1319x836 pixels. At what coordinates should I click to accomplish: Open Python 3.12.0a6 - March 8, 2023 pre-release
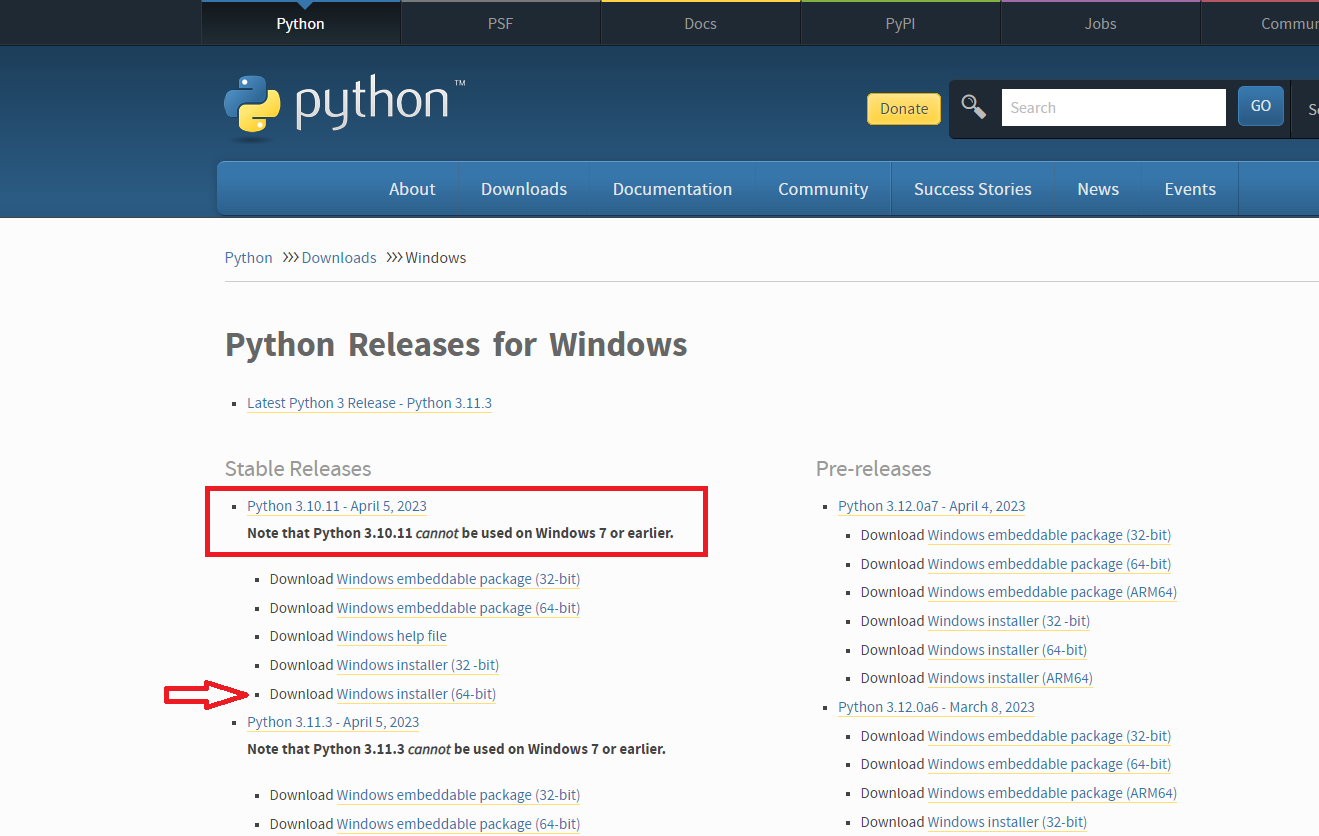[x=936, y=707]
